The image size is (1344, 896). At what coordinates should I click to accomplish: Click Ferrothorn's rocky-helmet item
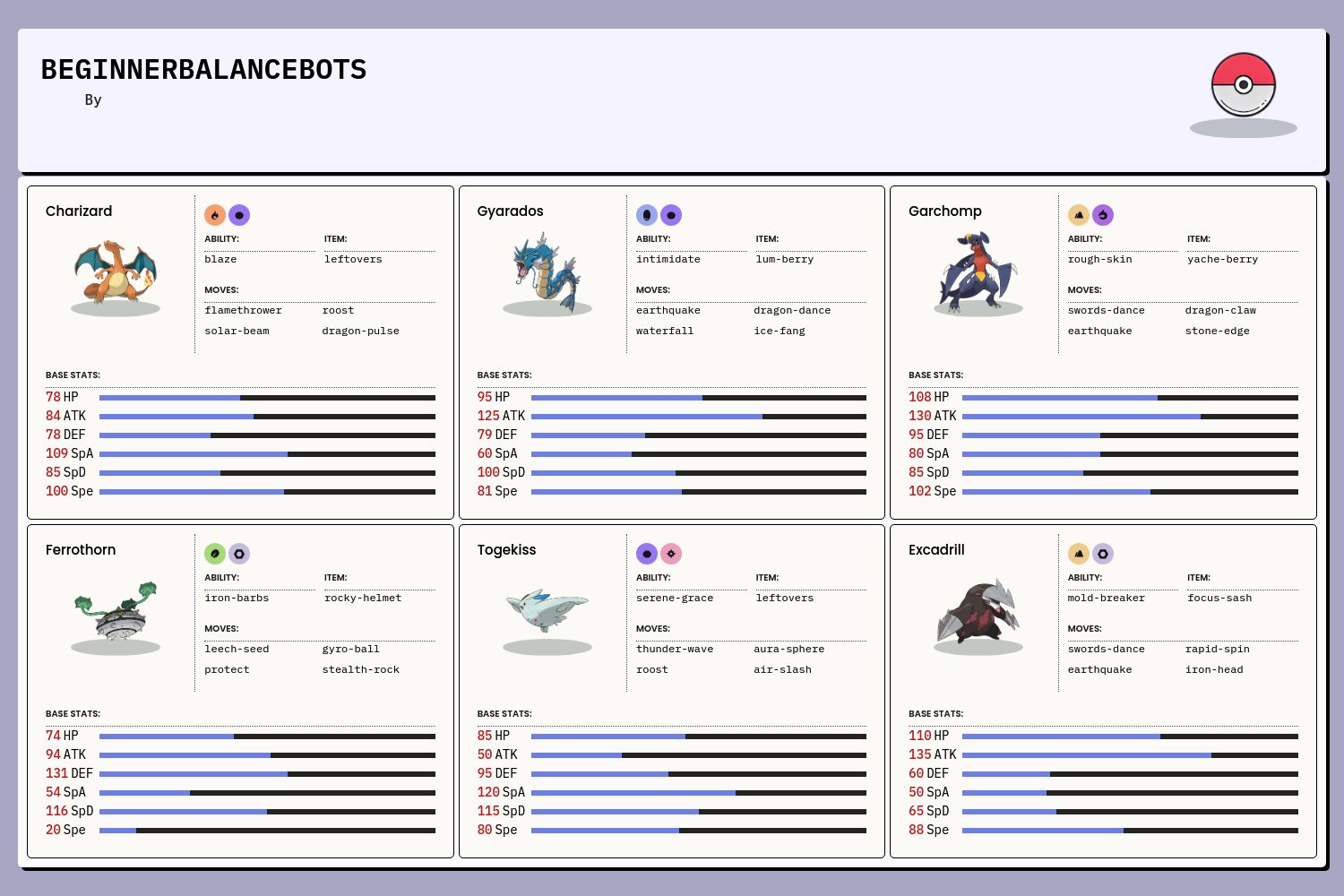(363, 599)
